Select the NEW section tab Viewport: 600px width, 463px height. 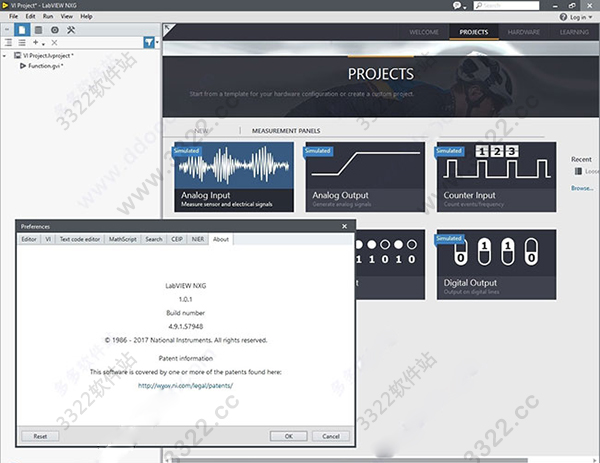[201, 130]
